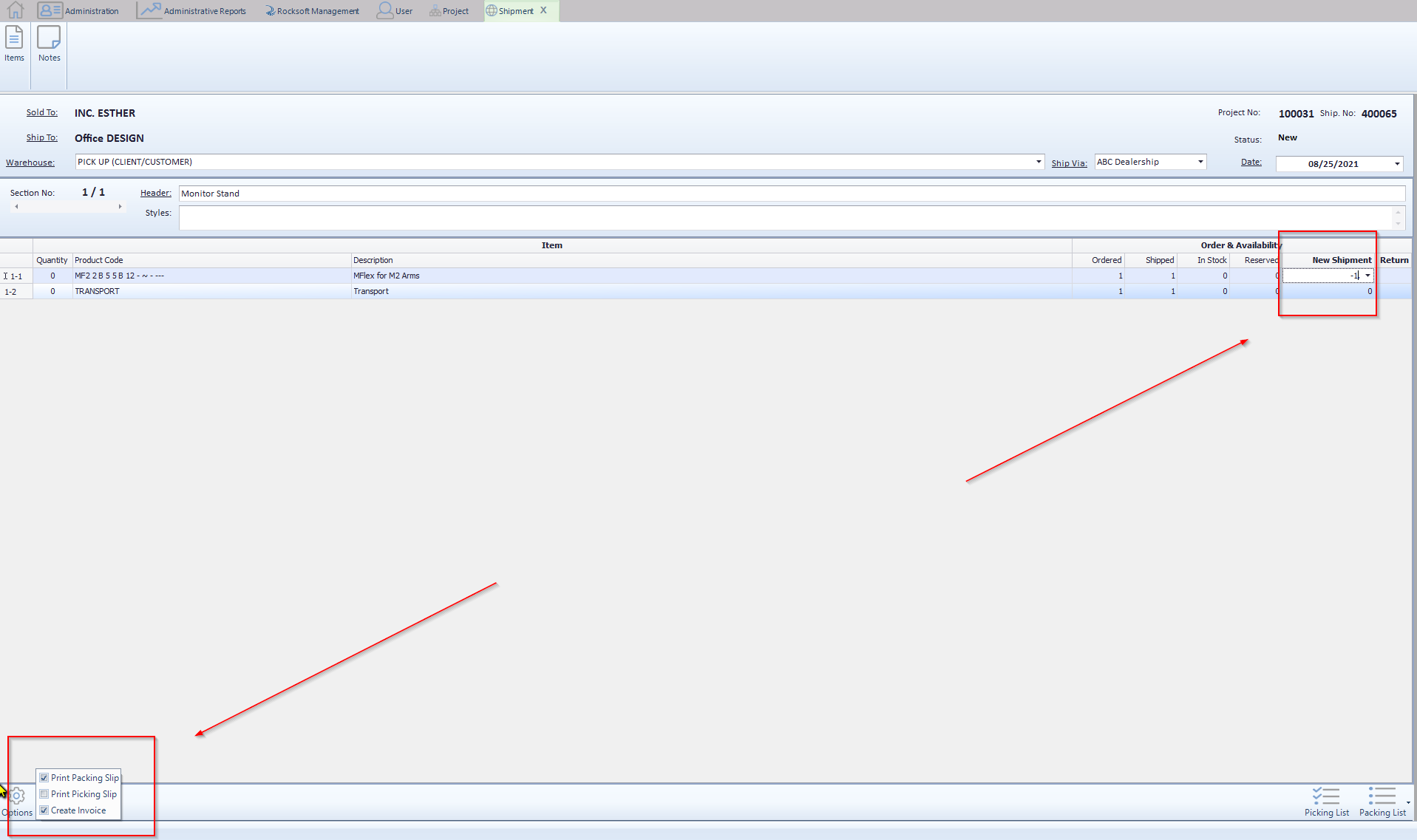Image resolution: width=1417 pixels, height=840 pixels.
Task: Click the Home icon in top bar
Action: tap(15, 10)
